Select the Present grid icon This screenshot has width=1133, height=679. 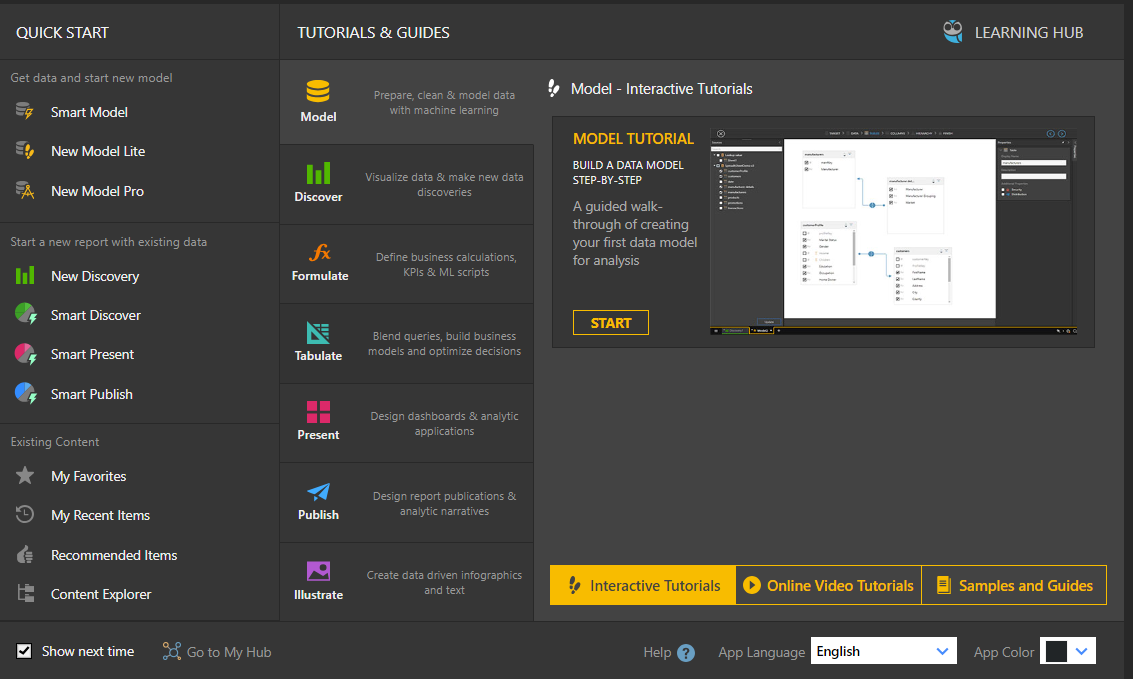pyautogui.click(x=318, y=412)
